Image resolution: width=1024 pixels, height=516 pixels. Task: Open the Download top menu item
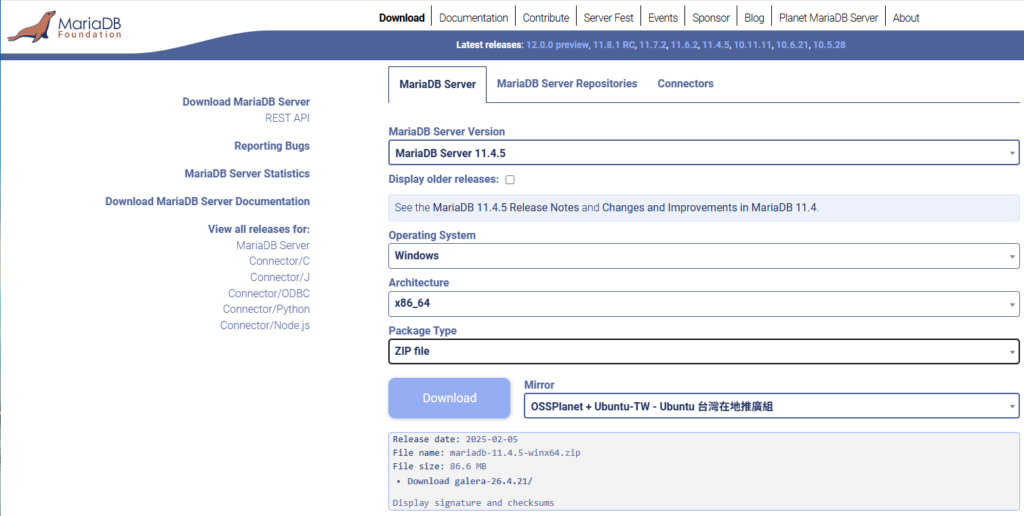point(402,18)
